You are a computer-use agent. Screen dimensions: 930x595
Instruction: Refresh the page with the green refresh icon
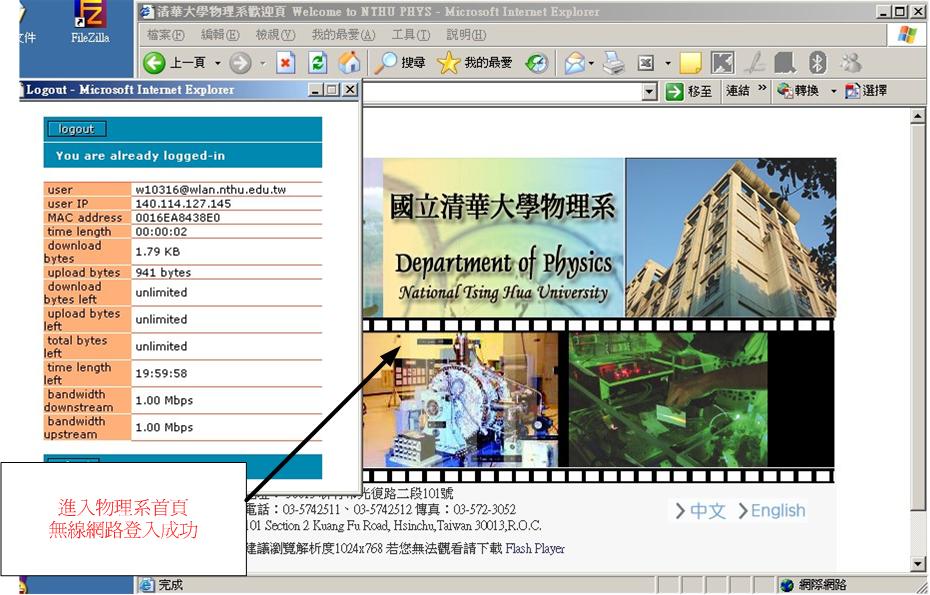pyautogui.click(x=318, y=63)
